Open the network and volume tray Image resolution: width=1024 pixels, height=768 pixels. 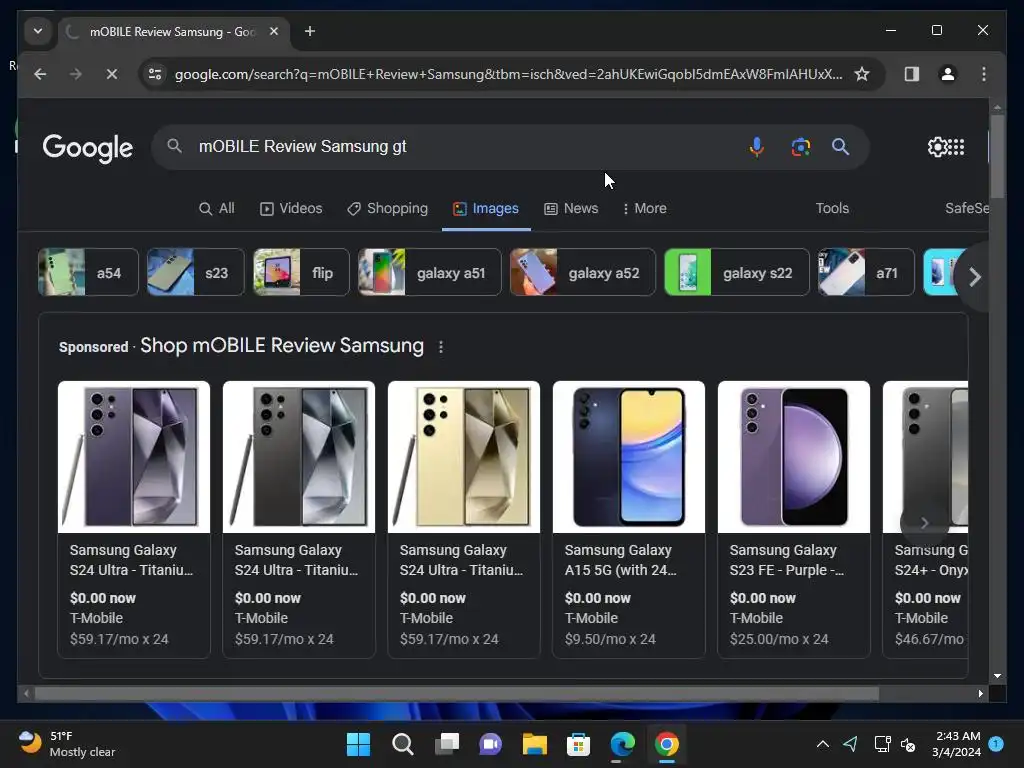tap(895, 744)
